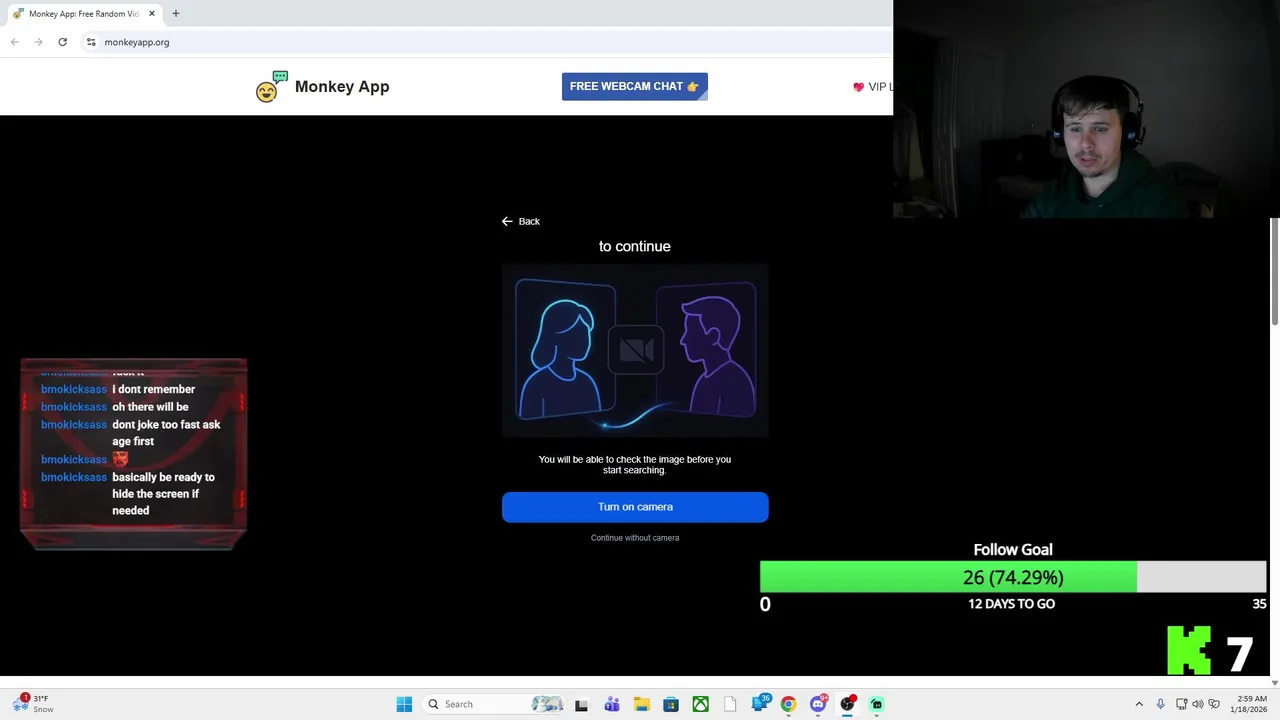The image size is (1280, 720).
Task: Click the Monkey App logo icon
Action: coord(271,87)
